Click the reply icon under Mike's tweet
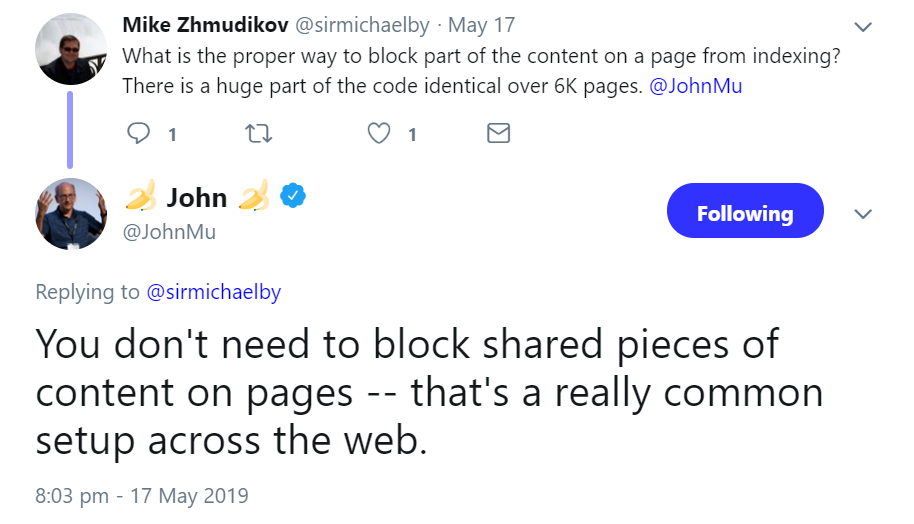The image size is (914, 524). pos(140,133)
